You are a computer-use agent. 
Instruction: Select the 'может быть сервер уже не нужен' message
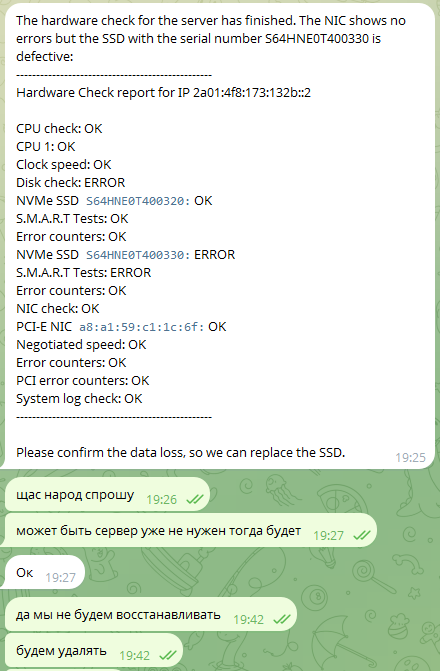pos(191,531)
